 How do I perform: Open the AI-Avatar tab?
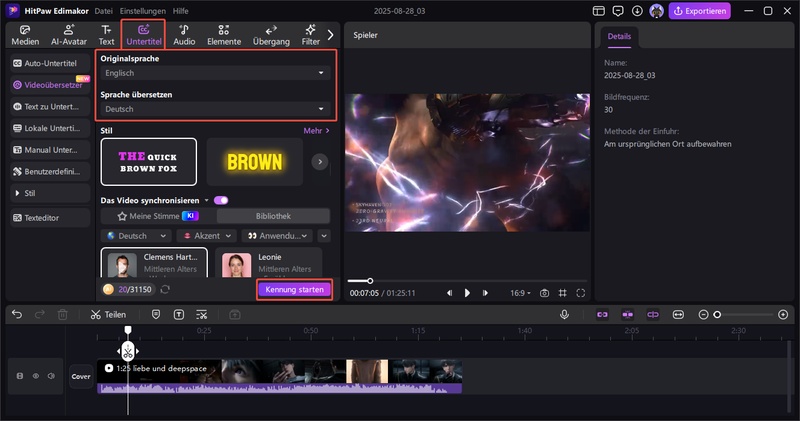[69, 35]
